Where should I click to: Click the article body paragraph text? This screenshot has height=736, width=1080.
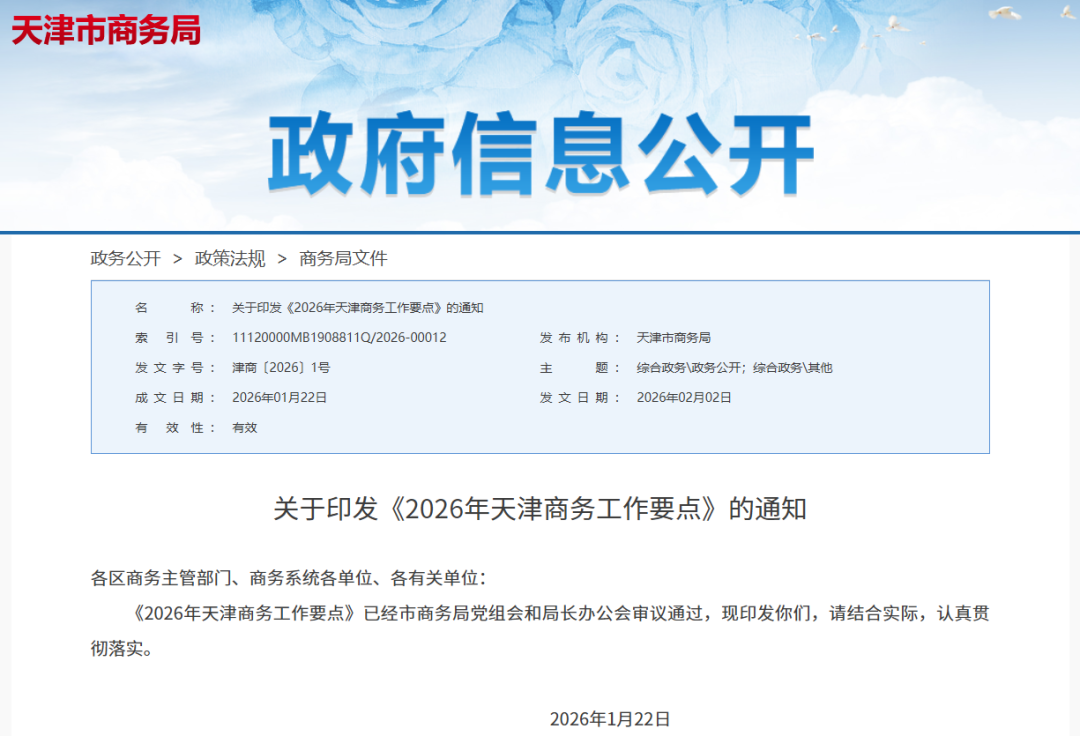(540, 613)
